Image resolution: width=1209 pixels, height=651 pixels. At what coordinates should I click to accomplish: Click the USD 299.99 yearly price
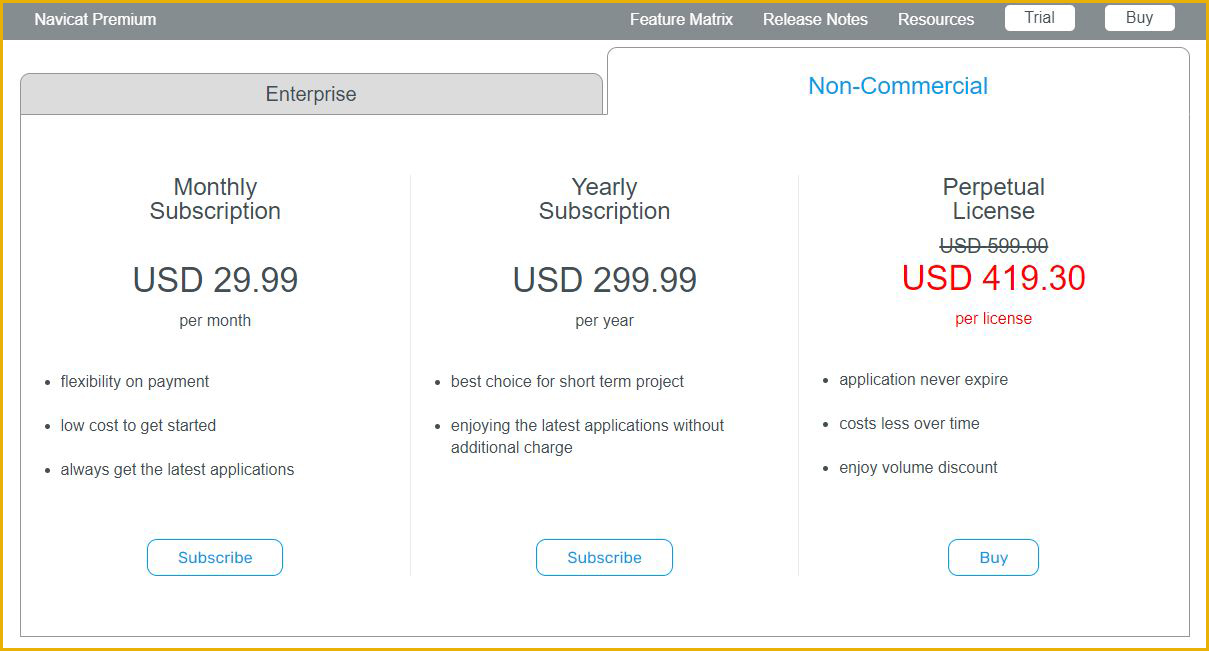pos(604,280)
